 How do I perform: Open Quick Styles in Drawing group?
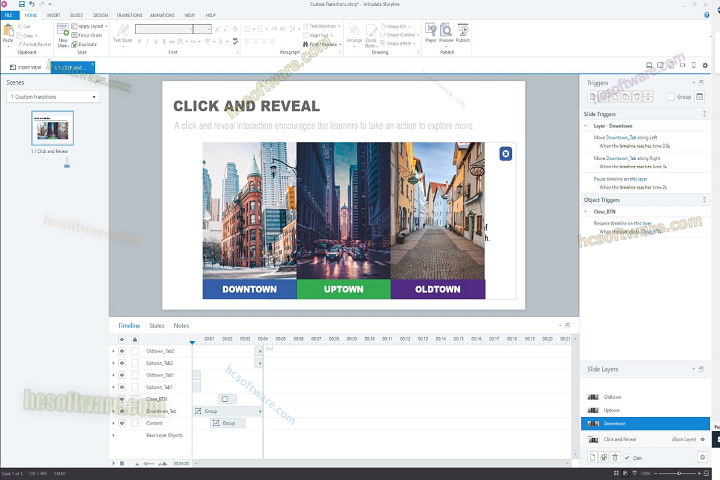371,35
